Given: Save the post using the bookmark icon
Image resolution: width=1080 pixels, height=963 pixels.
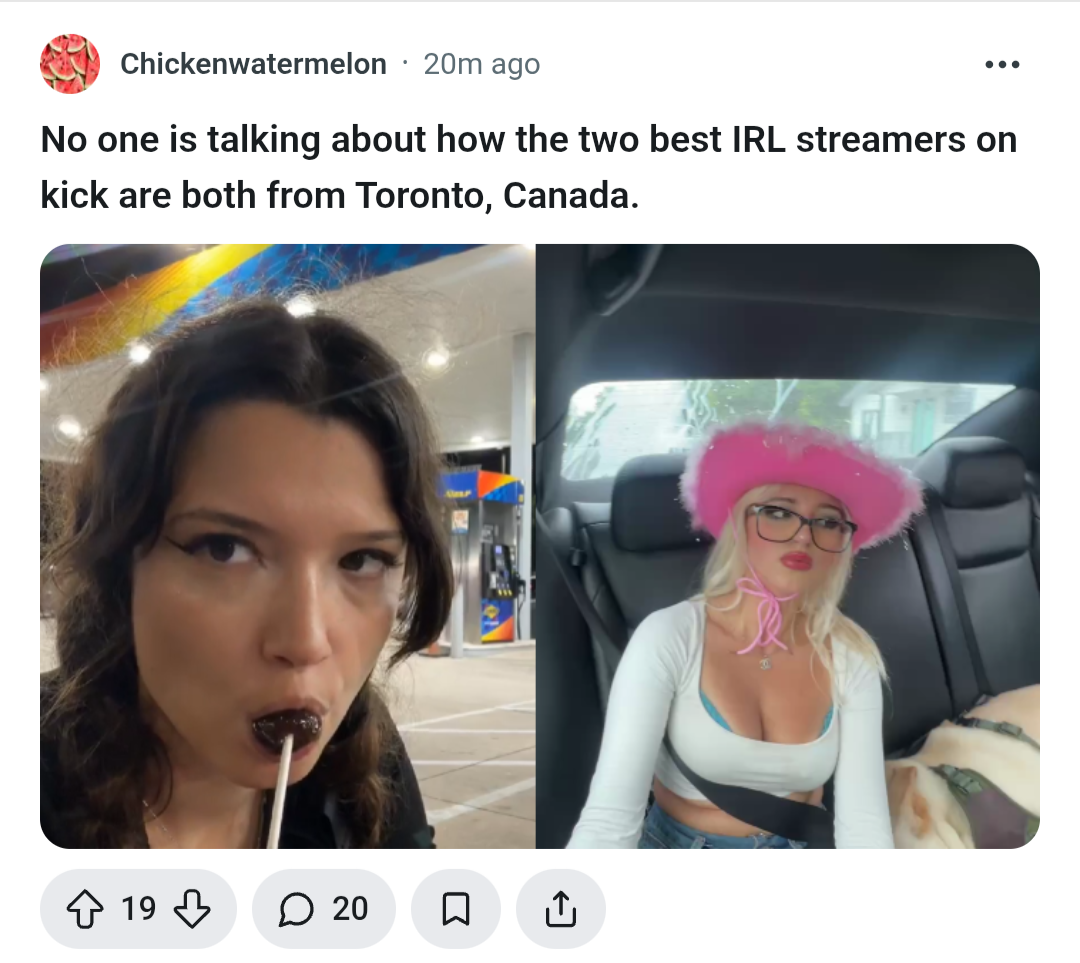Looking at the screenshot, I should click(455, 909).
